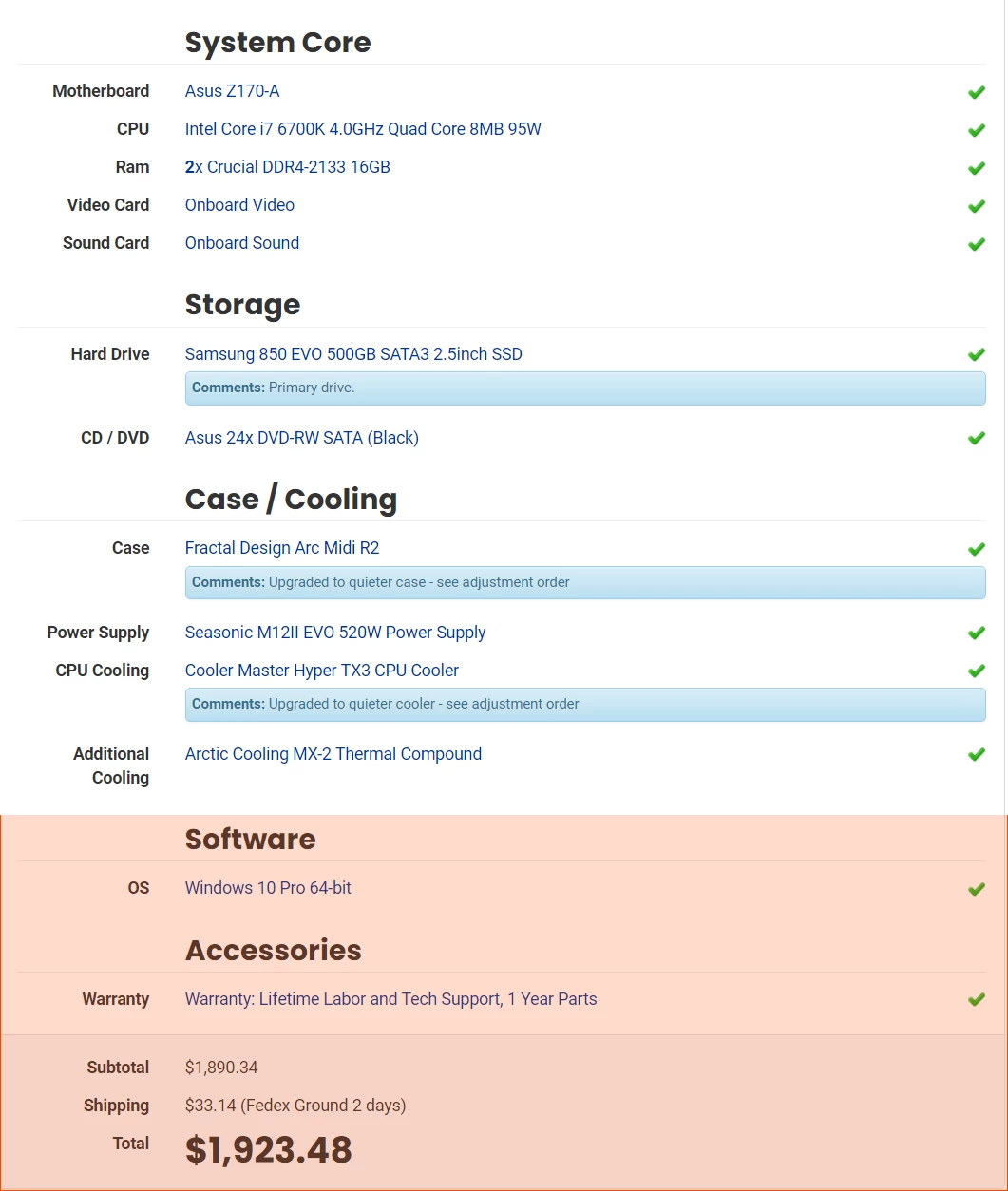Open the Arctic Cooling MX-2 Thermal Compound link
Screen dimensions: 1008x1191
(x=333, y=754)
